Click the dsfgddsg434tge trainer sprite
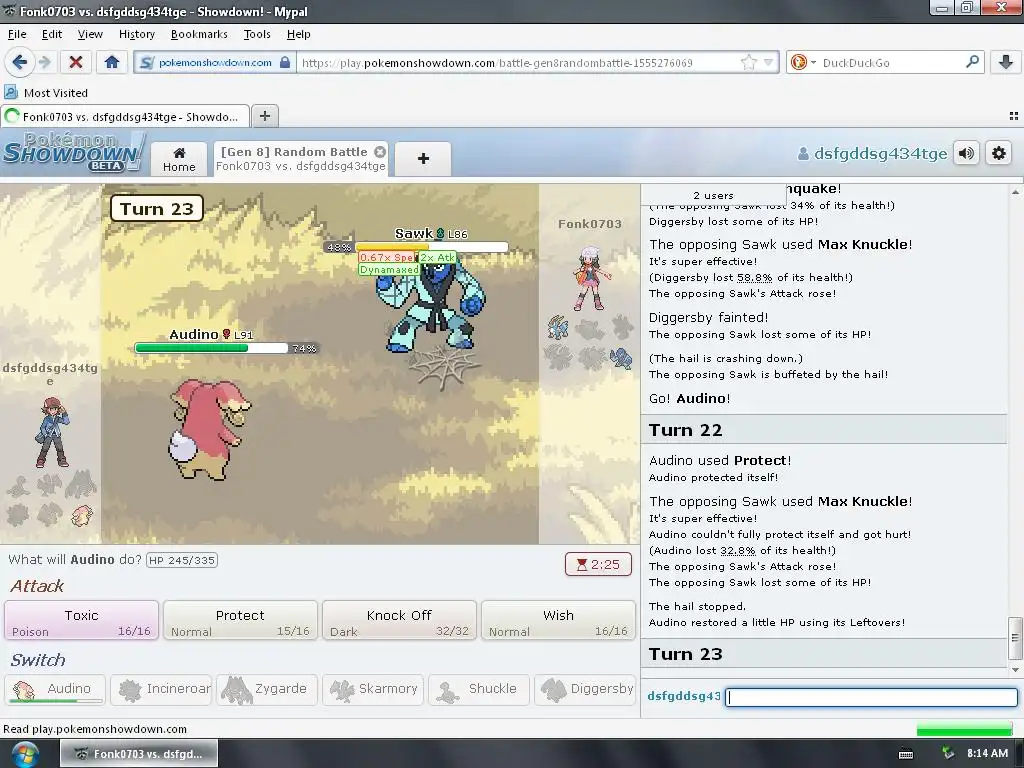 pos(51,432)
